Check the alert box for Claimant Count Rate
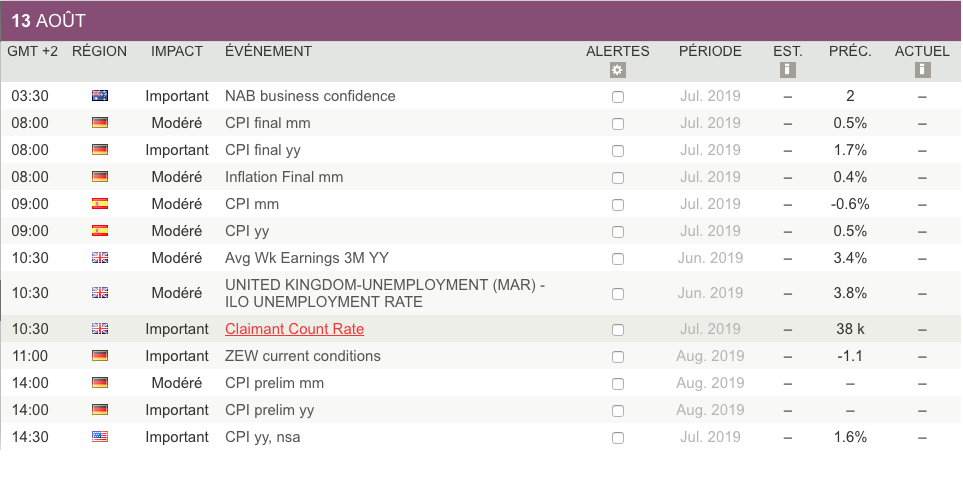 point(618,330)
